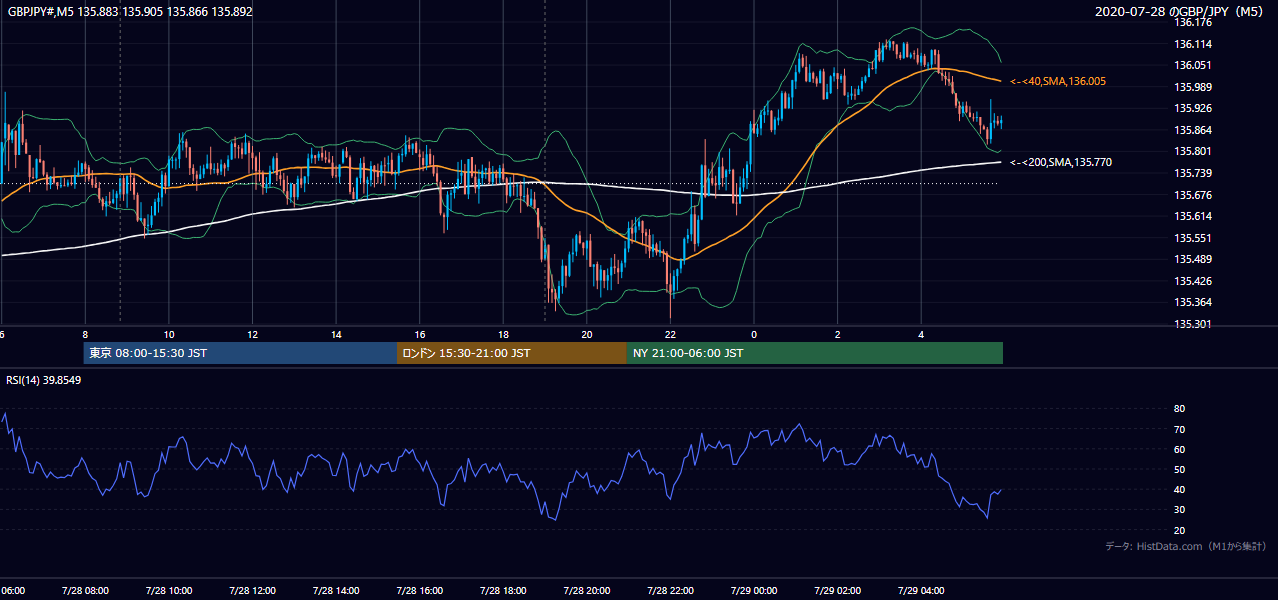Click the 7/28 18:00 bottom time label
Viewport: 1278px width, 600px height.
(503, 590)
